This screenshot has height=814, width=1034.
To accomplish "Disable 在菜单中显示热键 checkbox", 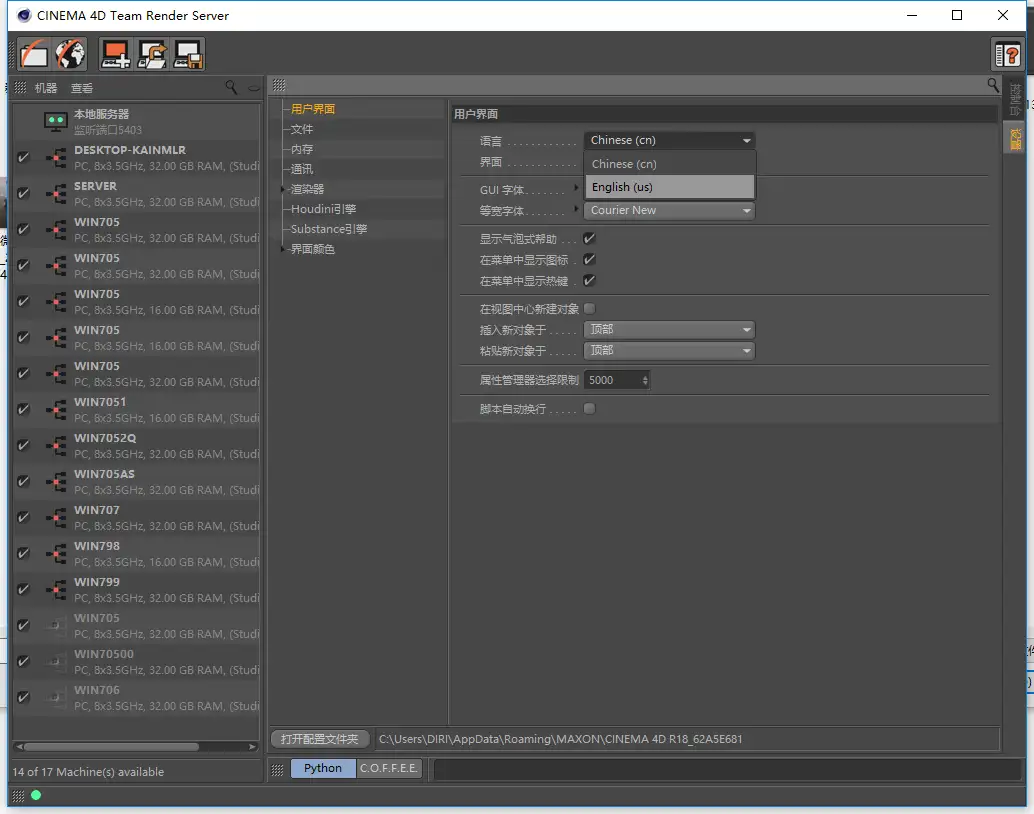I will [x=590, y=280].
